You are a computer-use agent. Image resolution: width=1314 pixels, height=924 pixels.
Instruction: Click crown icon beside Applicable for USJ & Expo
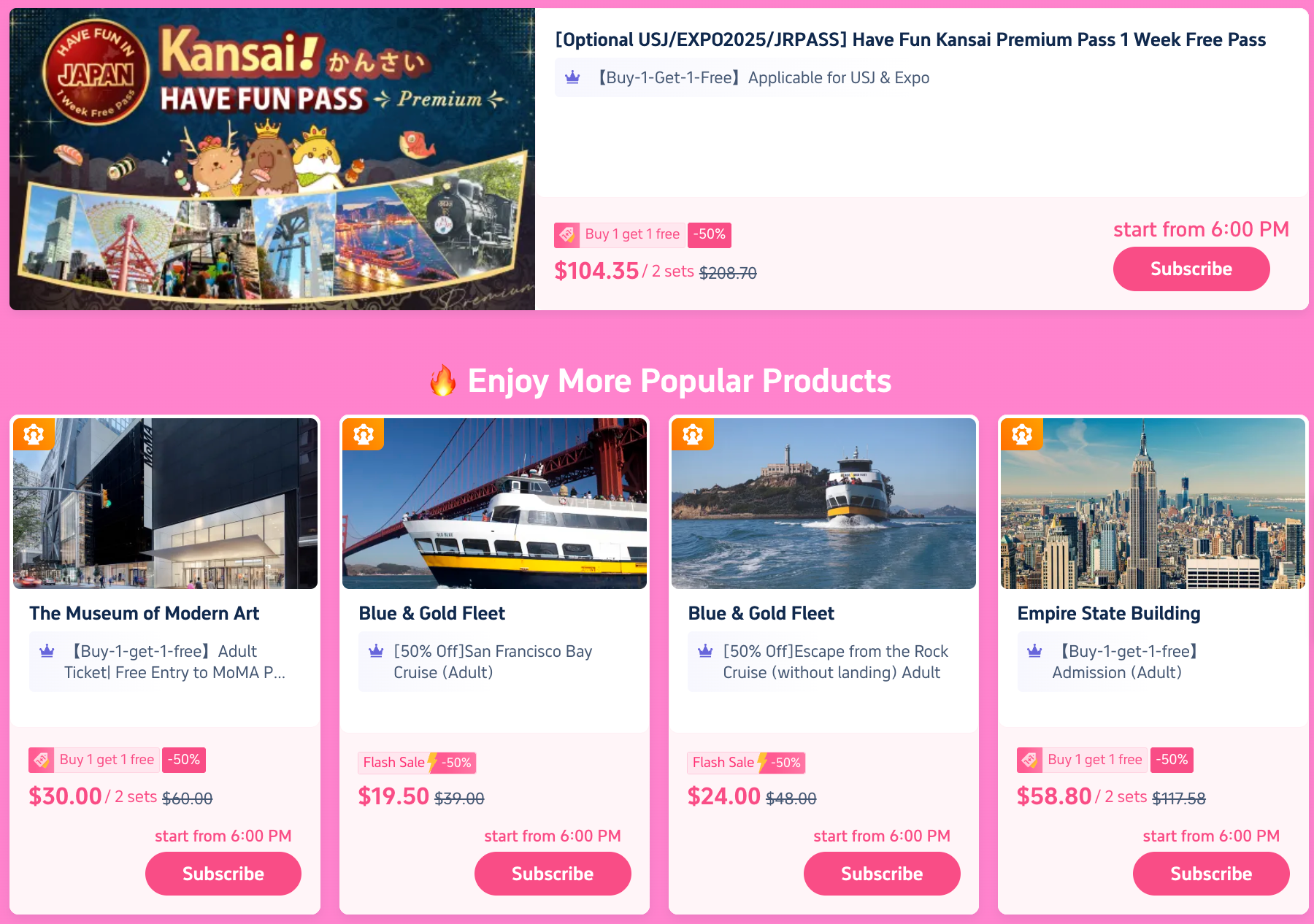tap(572, 77)
